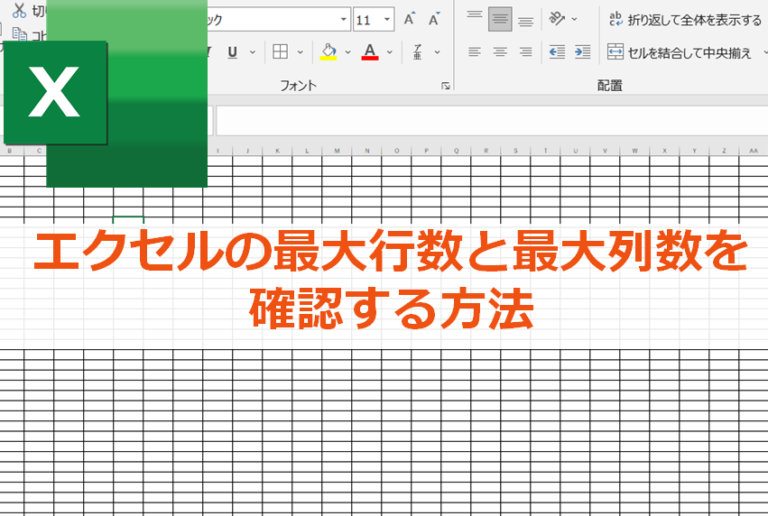This screenshot has width=768, height=516.
Task: Apply the yellow fill color bucket
Action: point(328,52)
